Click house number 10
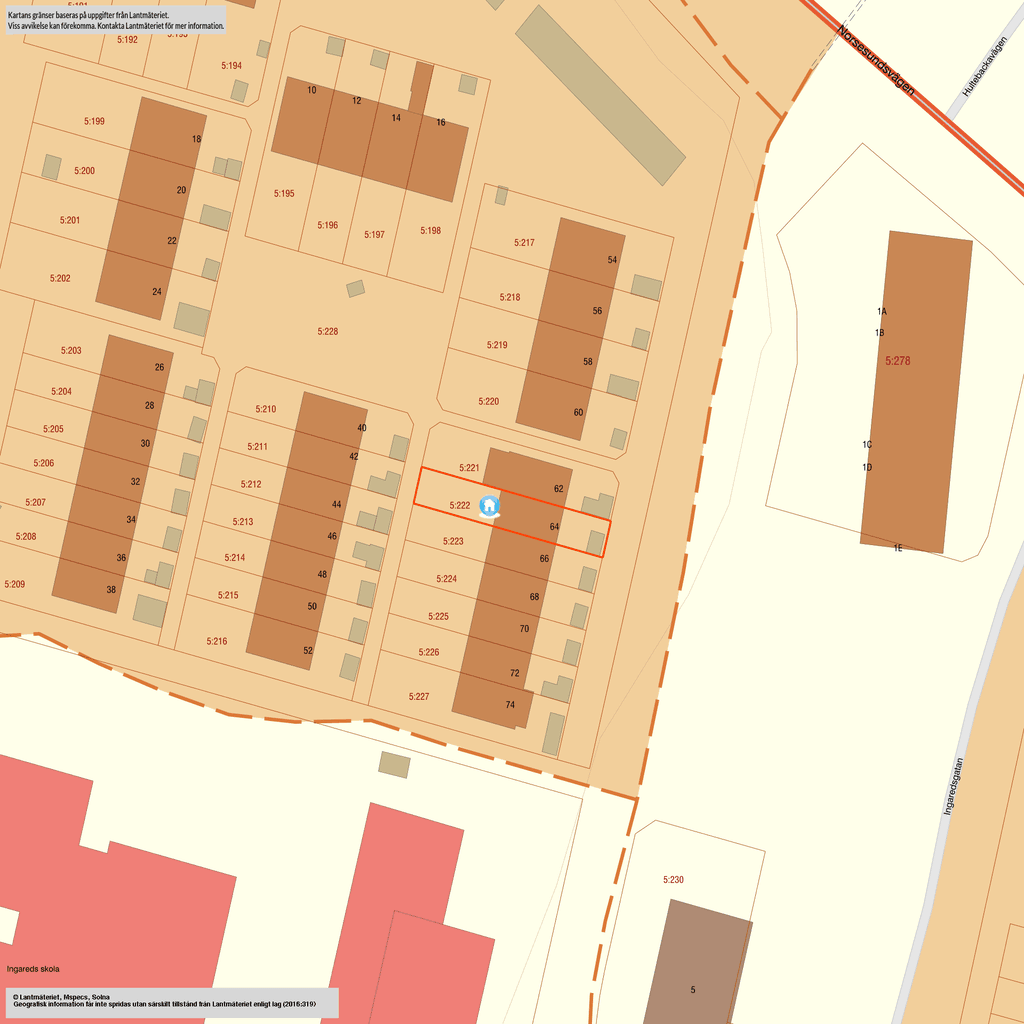 click(312, 90)
